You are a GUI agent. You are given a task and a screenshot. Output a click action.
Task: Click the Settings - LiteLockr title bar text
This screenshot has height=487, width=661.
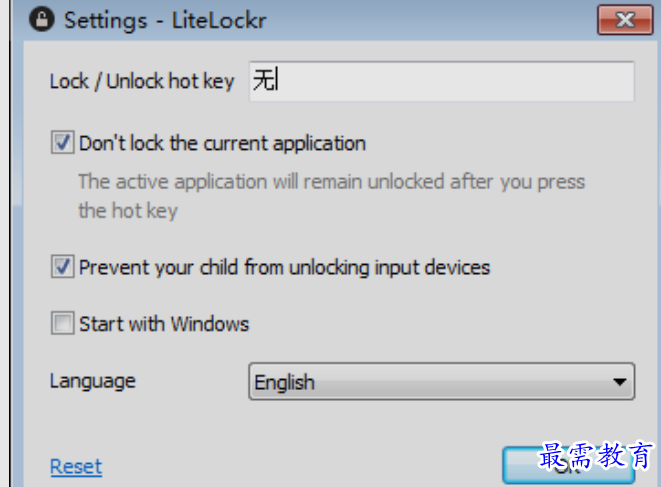tap(165, 21)
